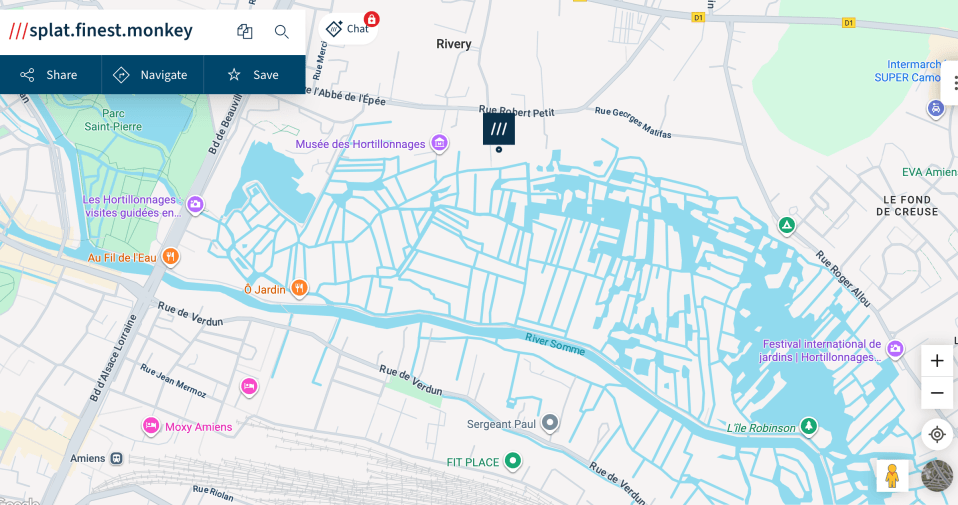958x505 pixels.
Task: Zoom out on the map
Action: coord(937,393)
